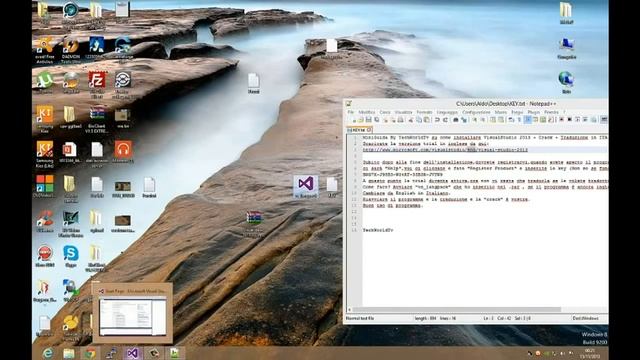This screenshot has width=640, height=360.
Task: Click the microsoft.com visual studio URL line
Action: (x=445, y=150)
